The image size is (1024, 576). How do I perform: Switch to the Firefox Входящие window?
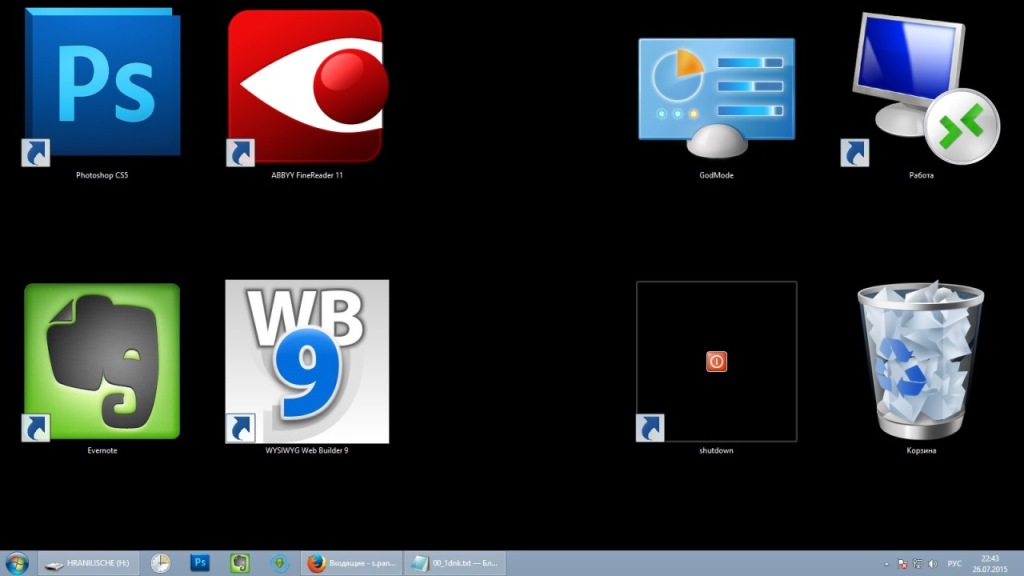[350, 563]
